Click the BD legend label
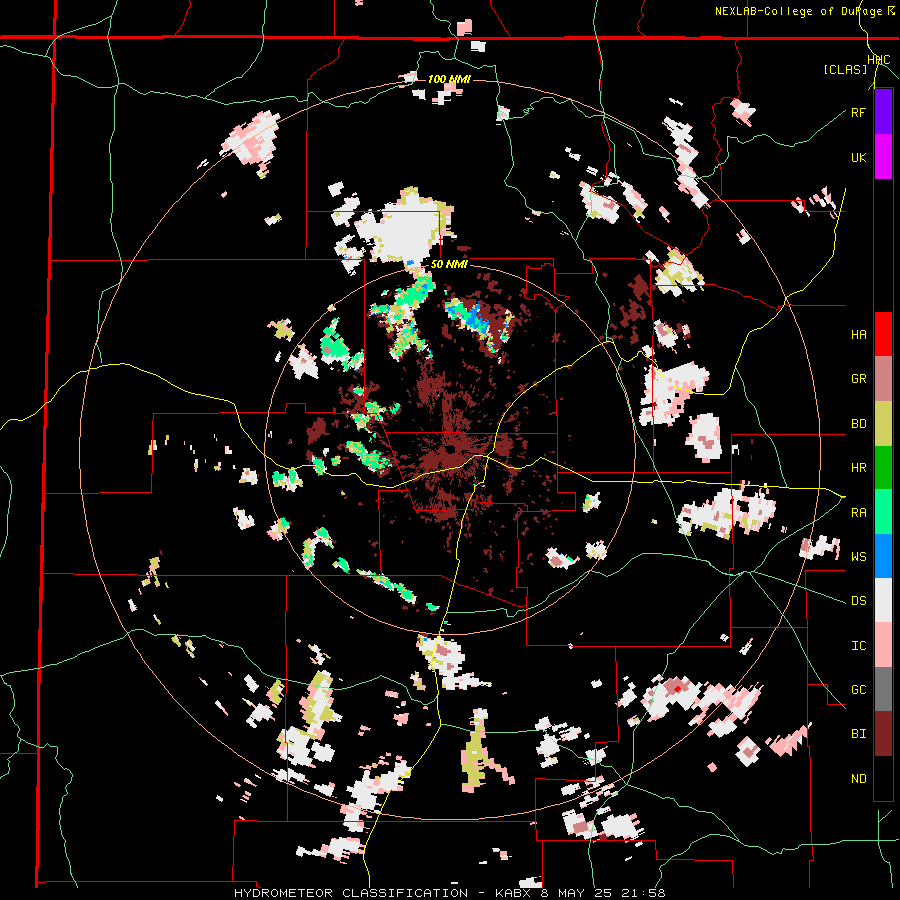Screen dimensions: 900x900 (x=858, y=424)
